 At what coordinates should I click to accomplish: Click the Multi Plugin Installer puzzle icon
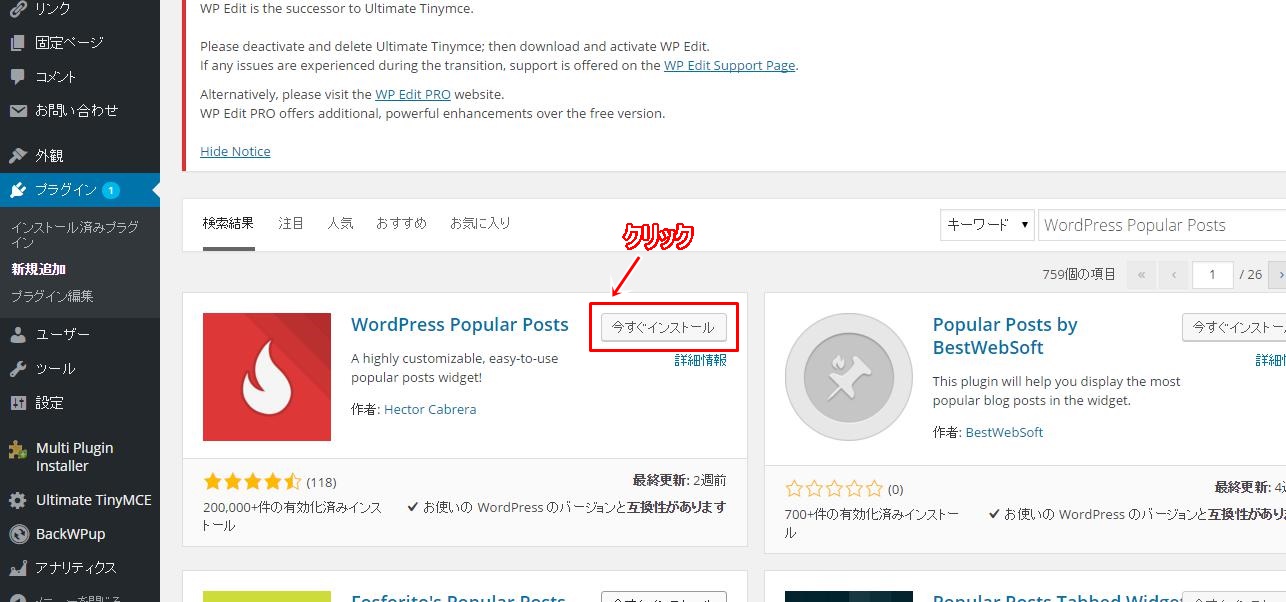[x=18, y=449]
